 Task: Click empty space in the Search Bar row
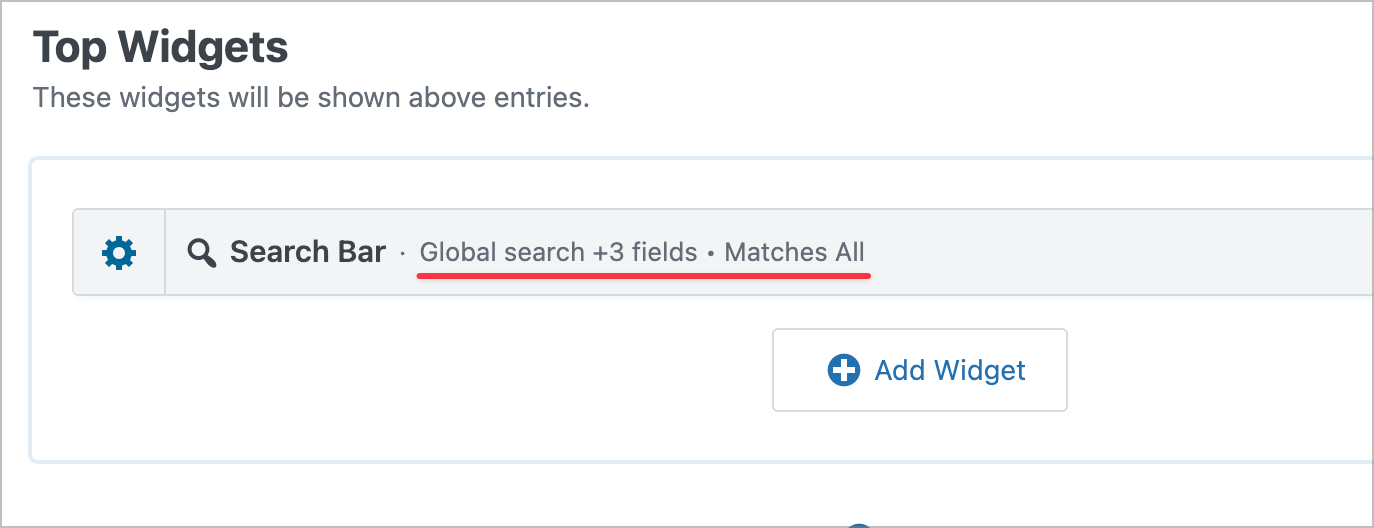pos(1100,252)
